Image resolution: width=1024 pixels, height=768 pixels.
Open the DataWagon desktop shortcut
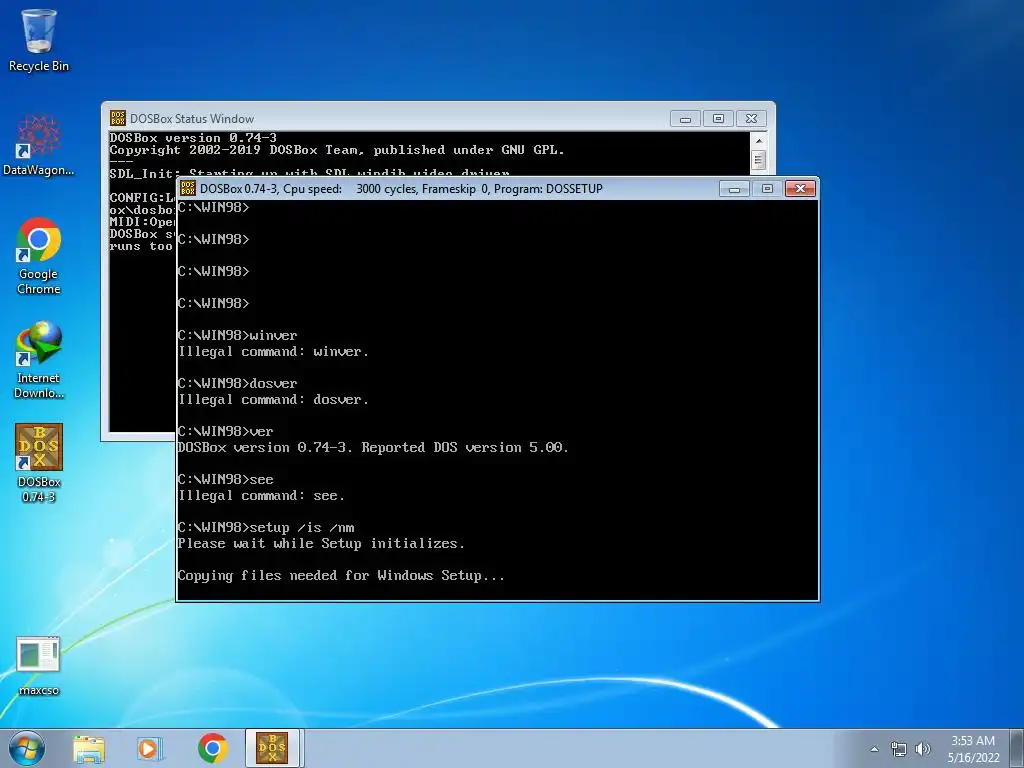[x=39, y=145]
